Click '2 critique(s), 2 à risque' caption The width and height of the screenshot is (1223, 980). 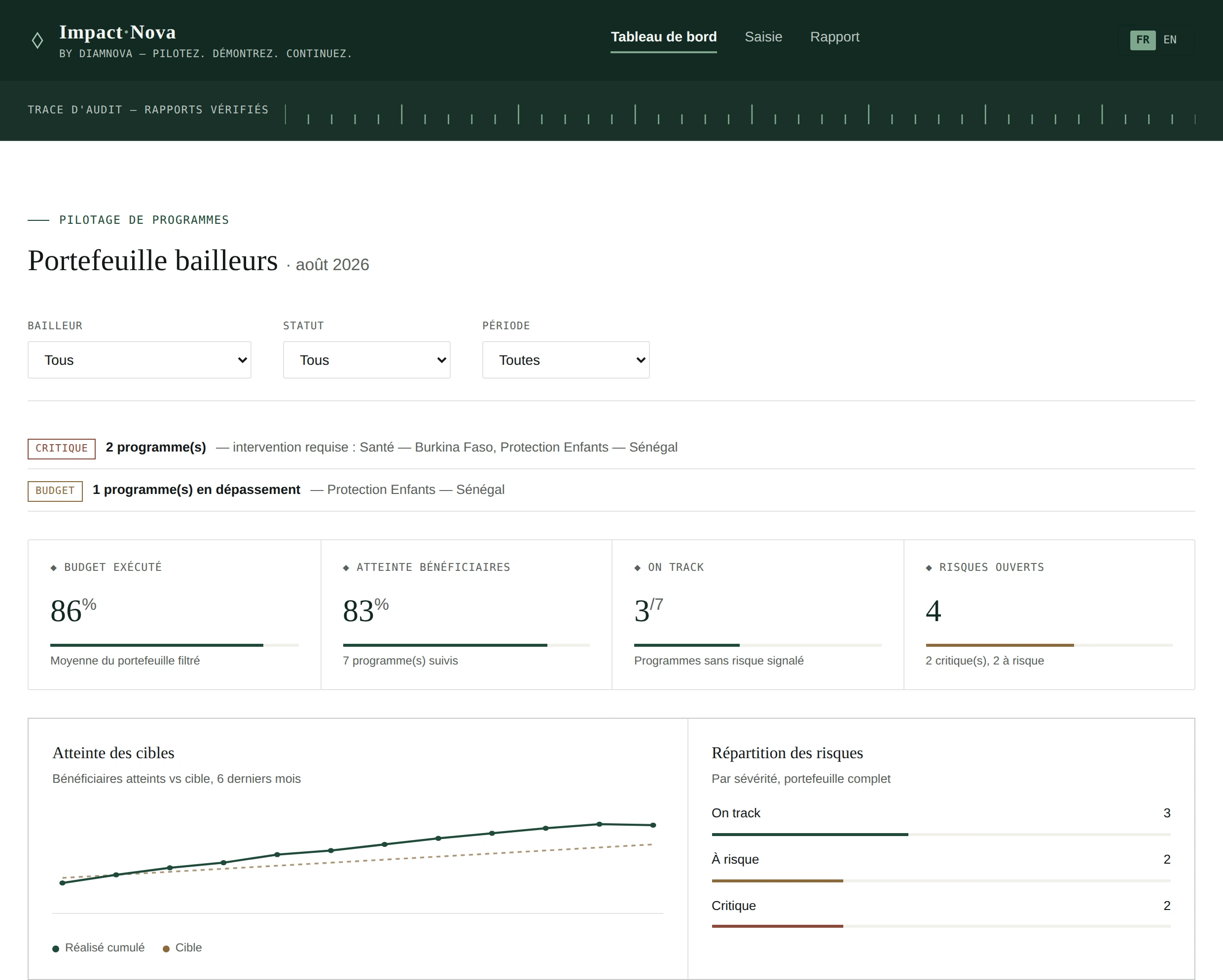pos(985,661)
